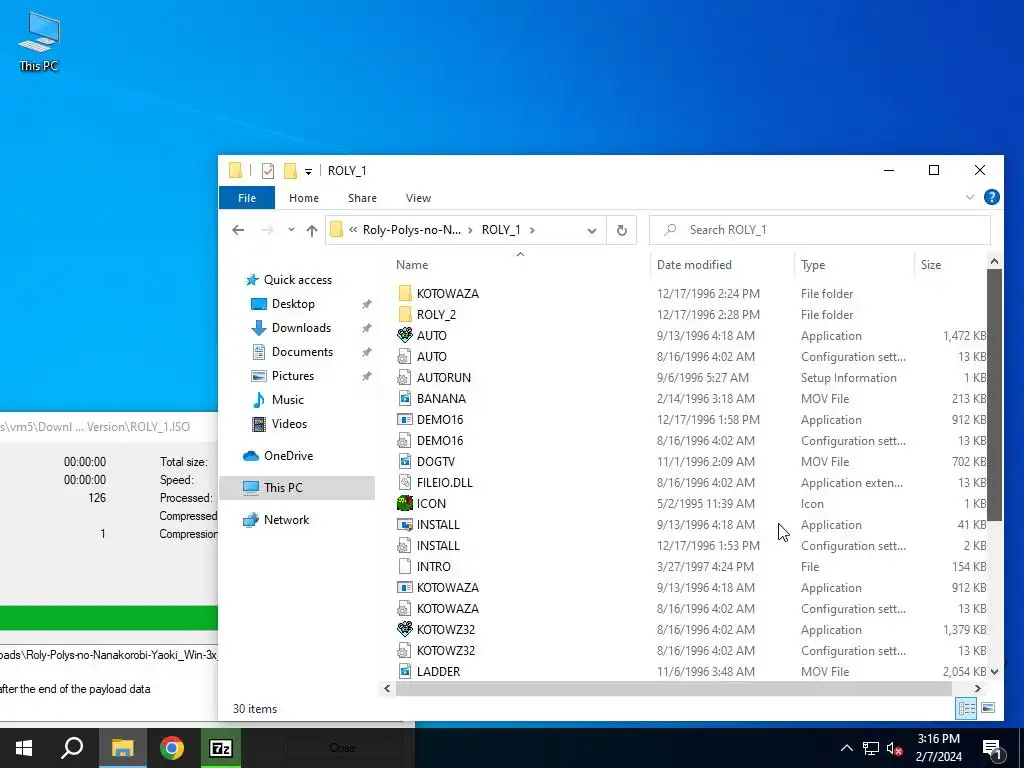Click the INSTALL configuration settings name

tap(438, 546)
